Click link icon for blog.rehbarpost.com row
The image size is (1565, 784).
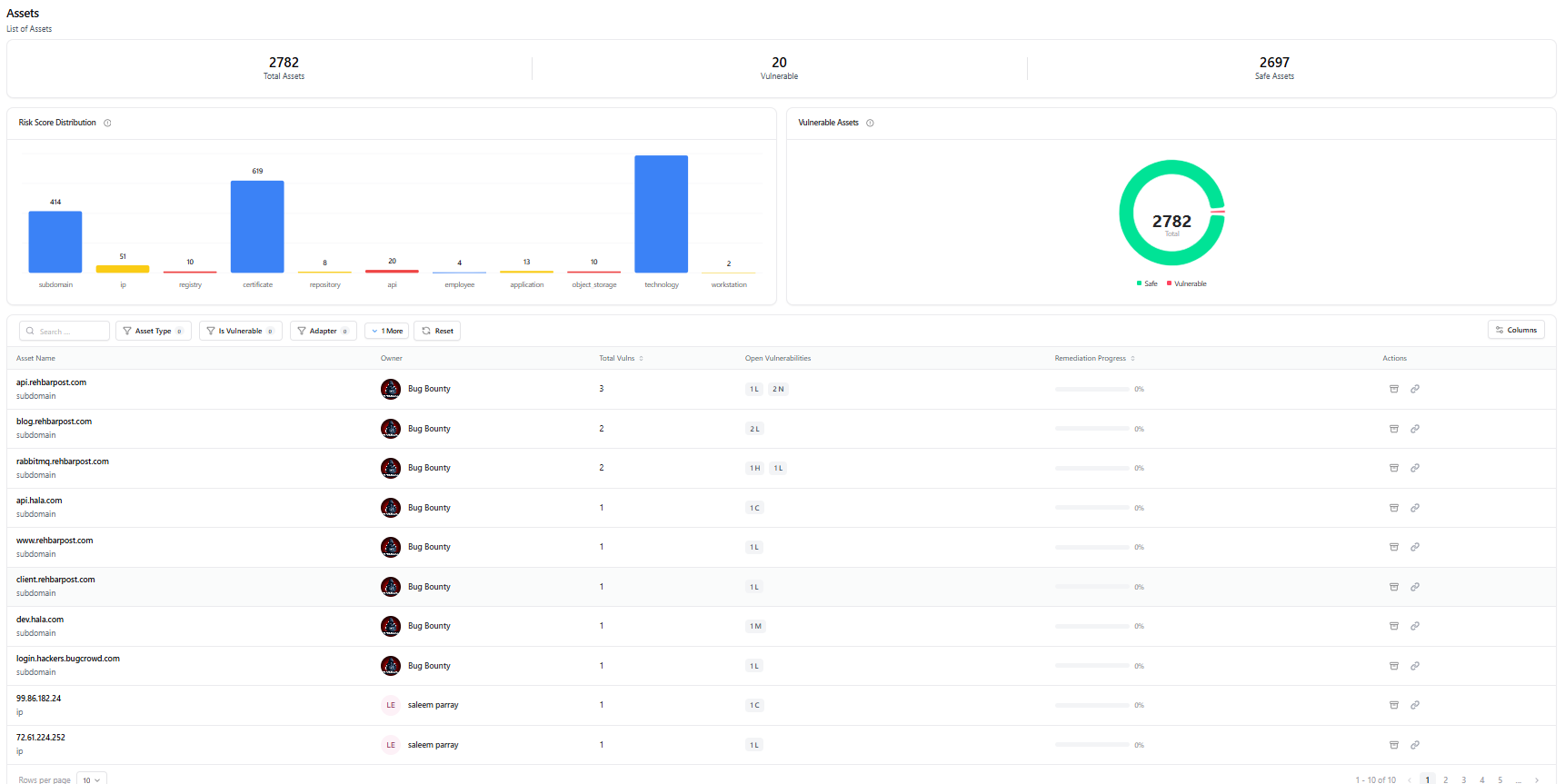click(1414, 429)
